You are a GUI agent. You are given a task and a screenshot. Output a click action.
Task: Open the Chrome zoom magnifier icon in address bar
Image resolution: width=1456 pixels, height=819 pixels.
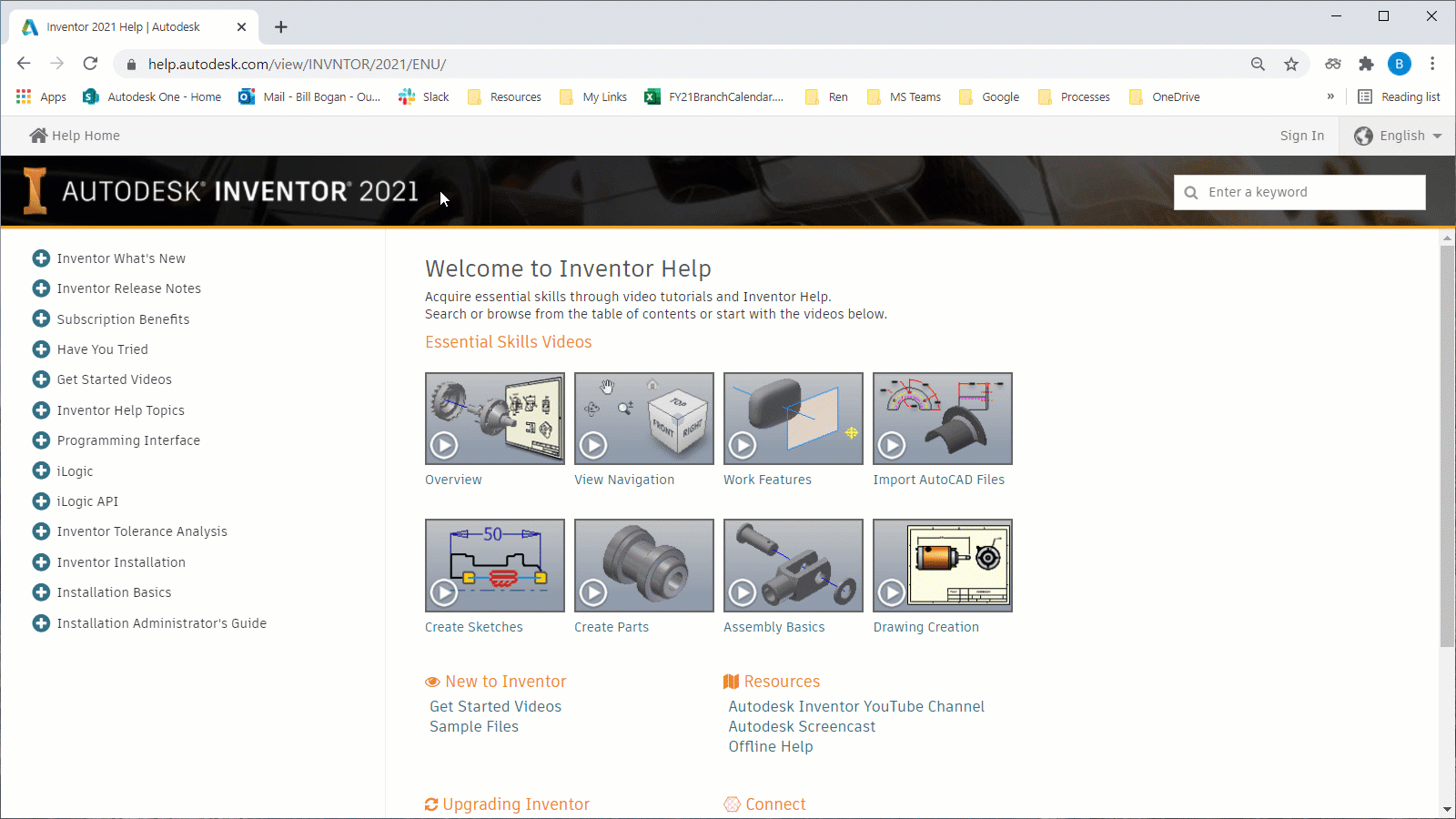1258,64
